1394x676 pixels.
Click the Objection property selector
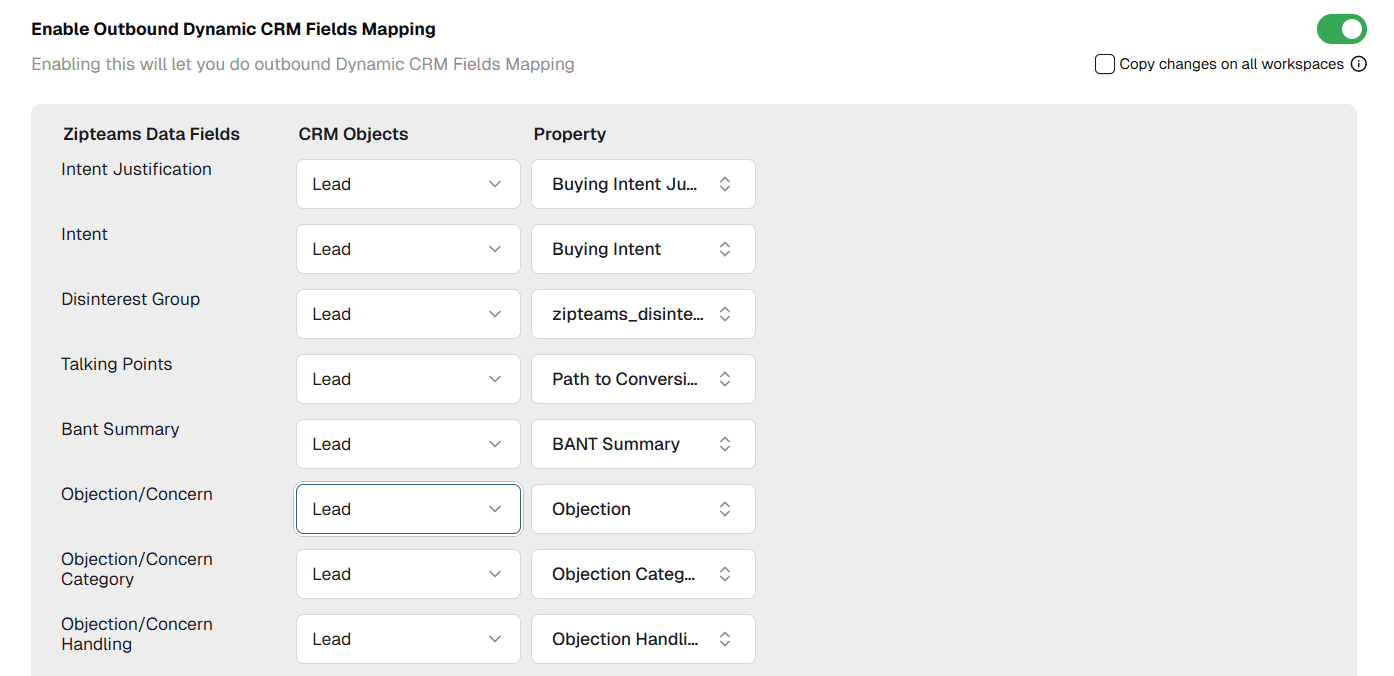point(643,509)
